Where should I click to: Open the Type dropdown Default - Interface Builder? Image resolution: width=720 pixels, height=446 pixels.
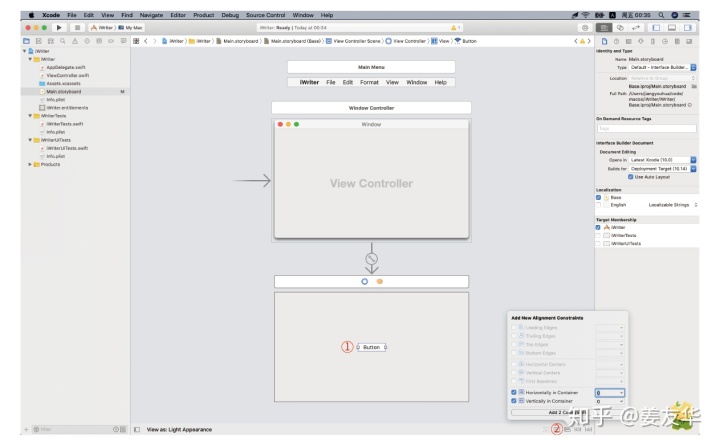tap(662, 67)
